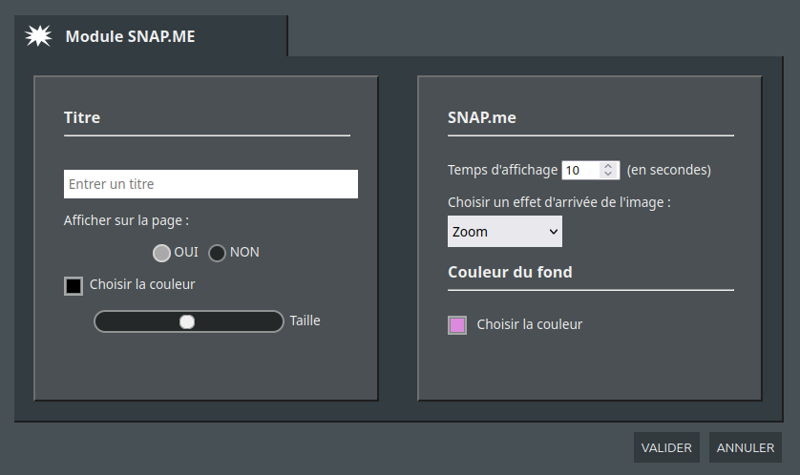Click the Entrer un titre field
This screenshot has height=475, width=800.
pyautogui.click(x=211, y=184)
